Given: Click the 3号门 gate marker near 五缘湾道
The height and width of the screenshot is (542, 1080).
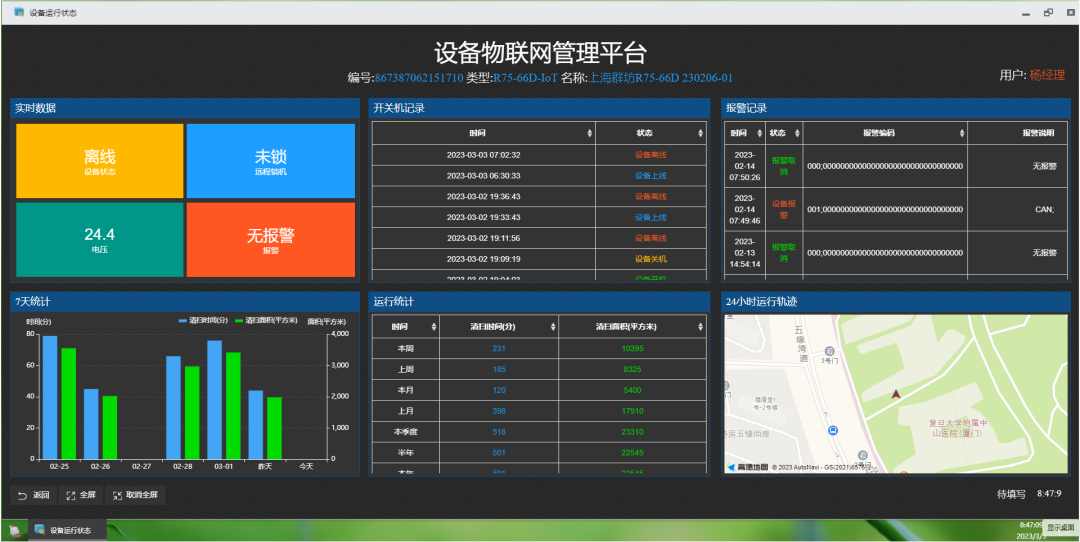Looking at the screenshot, I should 830,353.
